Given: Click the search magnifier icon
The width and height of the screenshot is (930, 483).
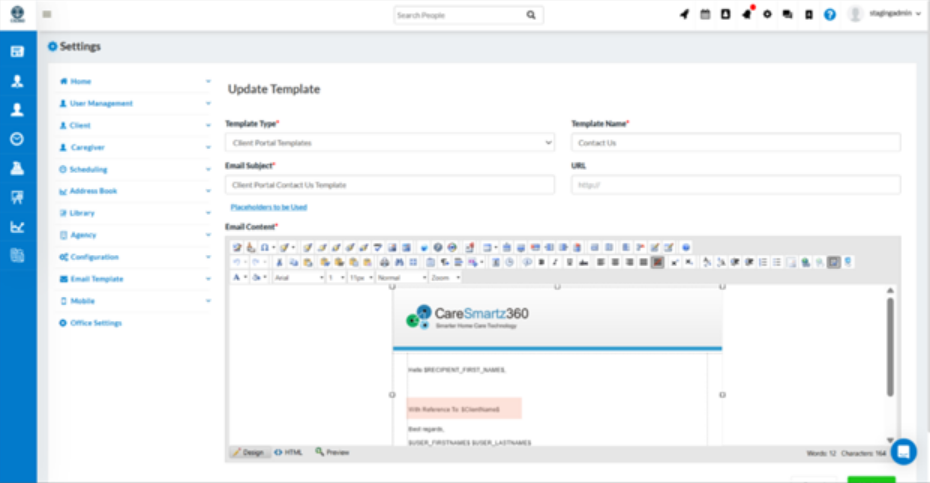Looking at the screenshot, I should click(531, 15).
